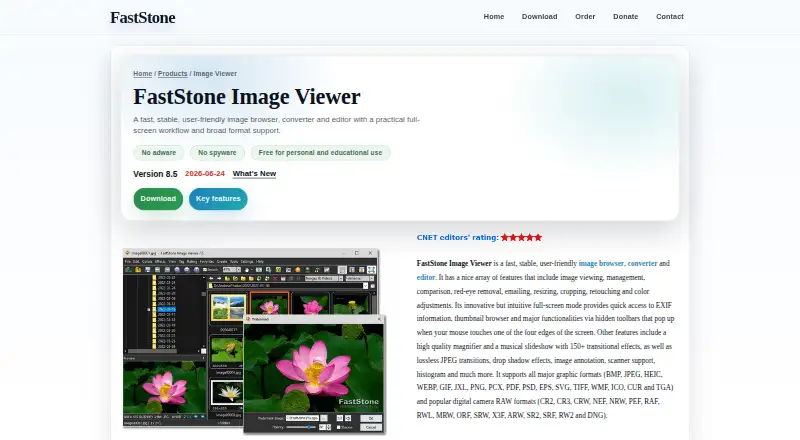Click the 'Image Viewer' breadcrumb text
This screenshot has width=800, height=440.
pos(215,74)
